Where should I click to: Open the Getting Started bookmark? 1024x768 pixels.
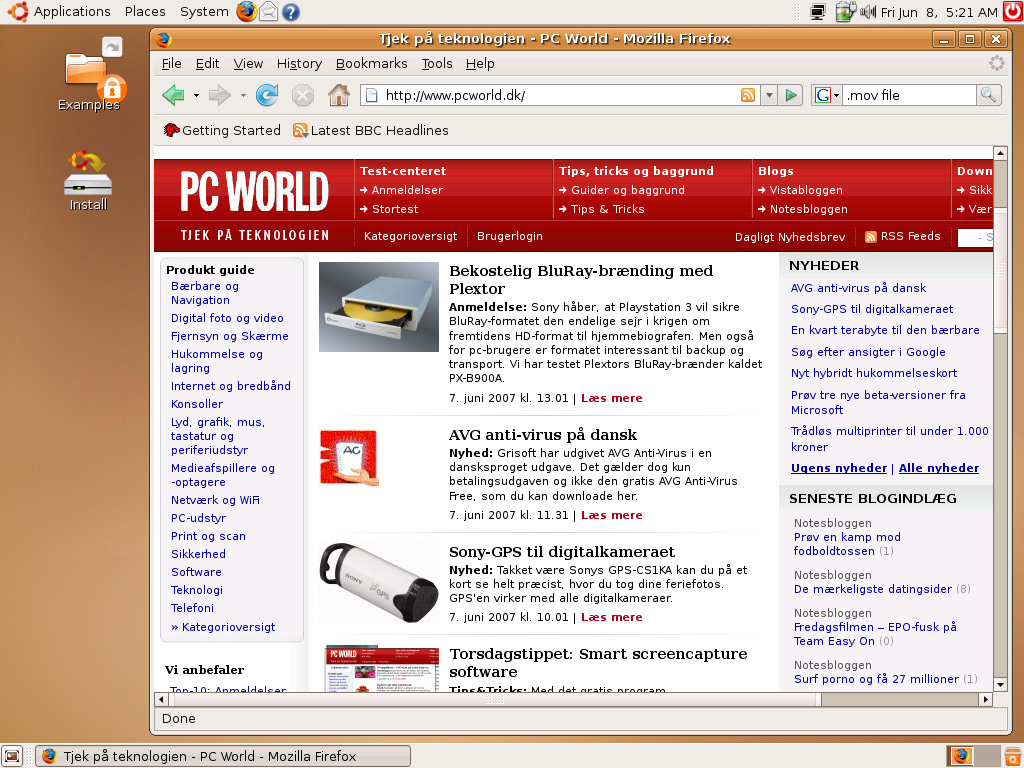[222, 130]
